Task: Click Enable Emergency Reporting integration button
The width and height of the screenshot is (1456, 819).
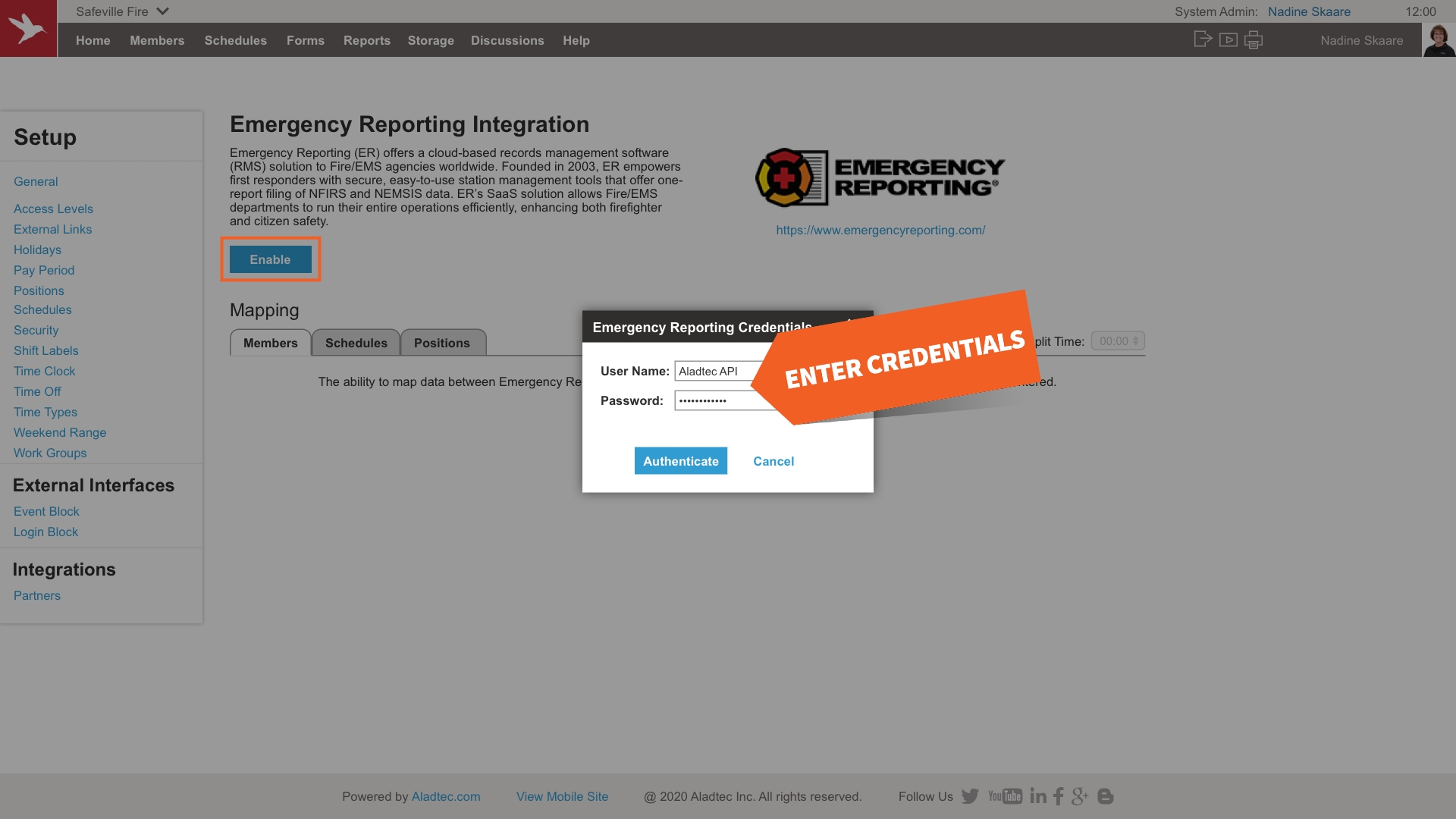Action: tap(270, 259)
